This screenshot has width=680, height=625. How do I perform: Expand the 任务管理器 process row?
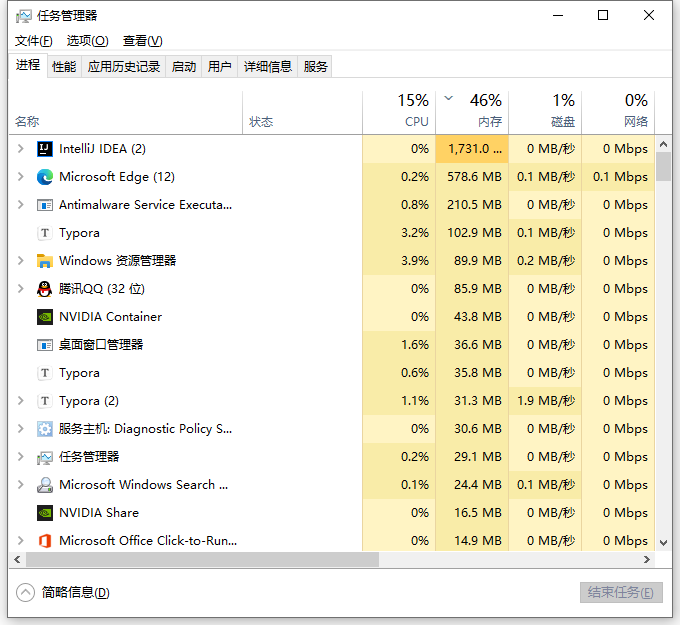coord(20,457)
